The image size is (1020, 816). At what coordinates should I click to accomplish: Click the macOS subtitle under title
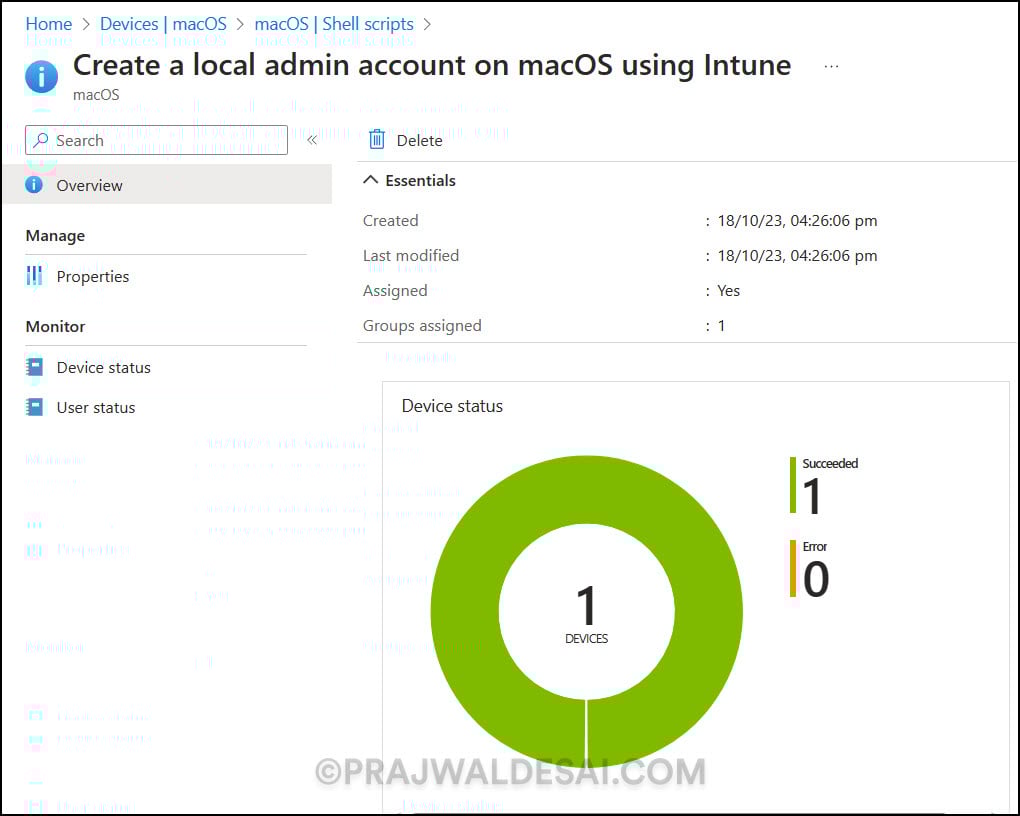pos(96,95)
